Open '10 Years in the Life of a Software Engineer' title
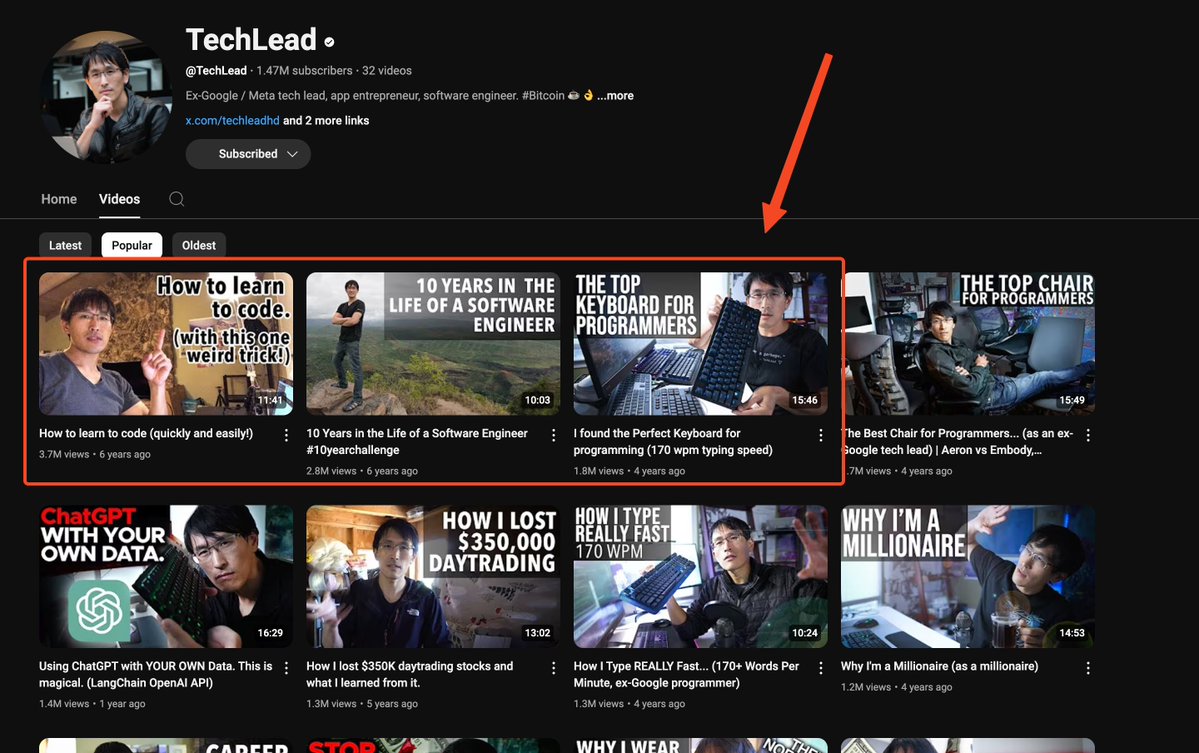 click(417, 441)
